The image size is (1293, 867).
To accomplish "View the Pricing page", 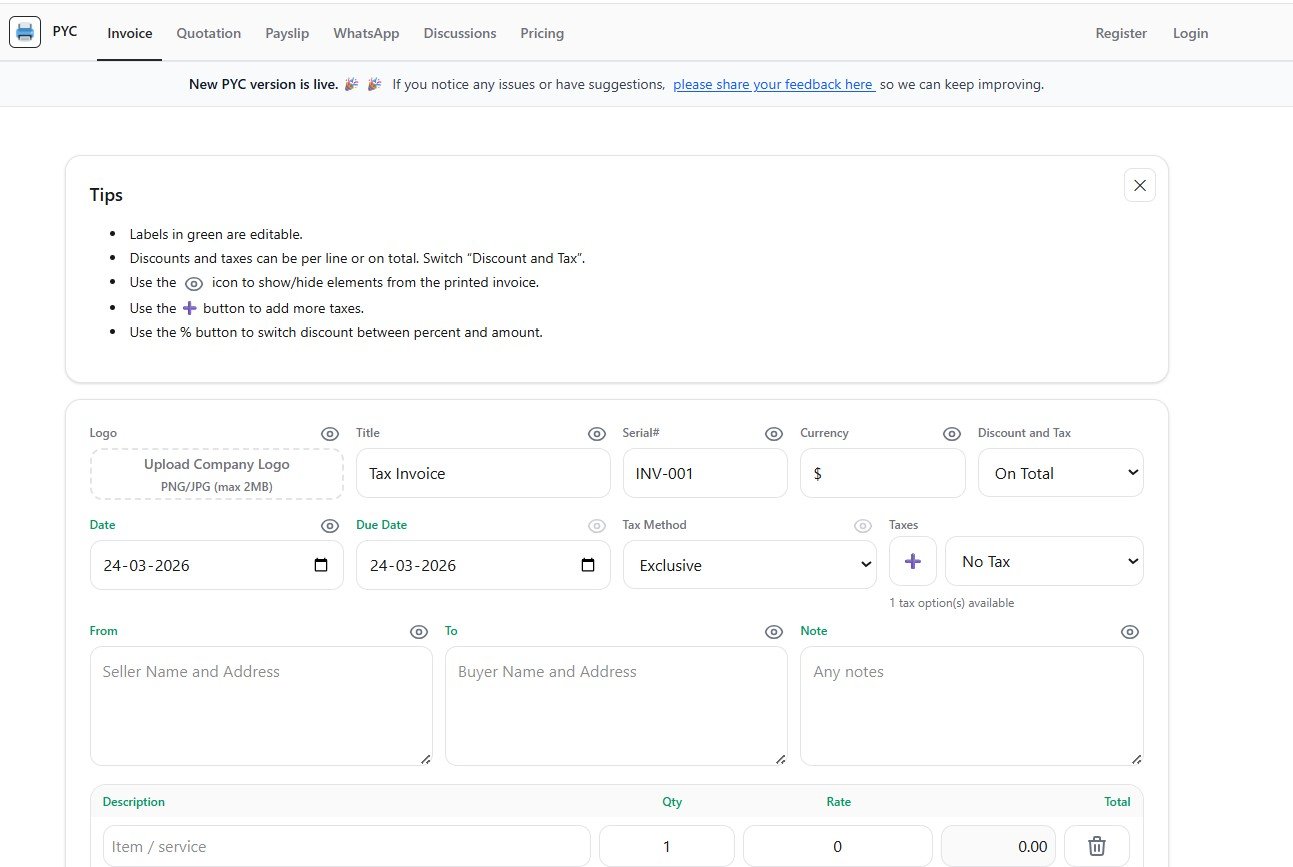I will [x=542, y=33].
